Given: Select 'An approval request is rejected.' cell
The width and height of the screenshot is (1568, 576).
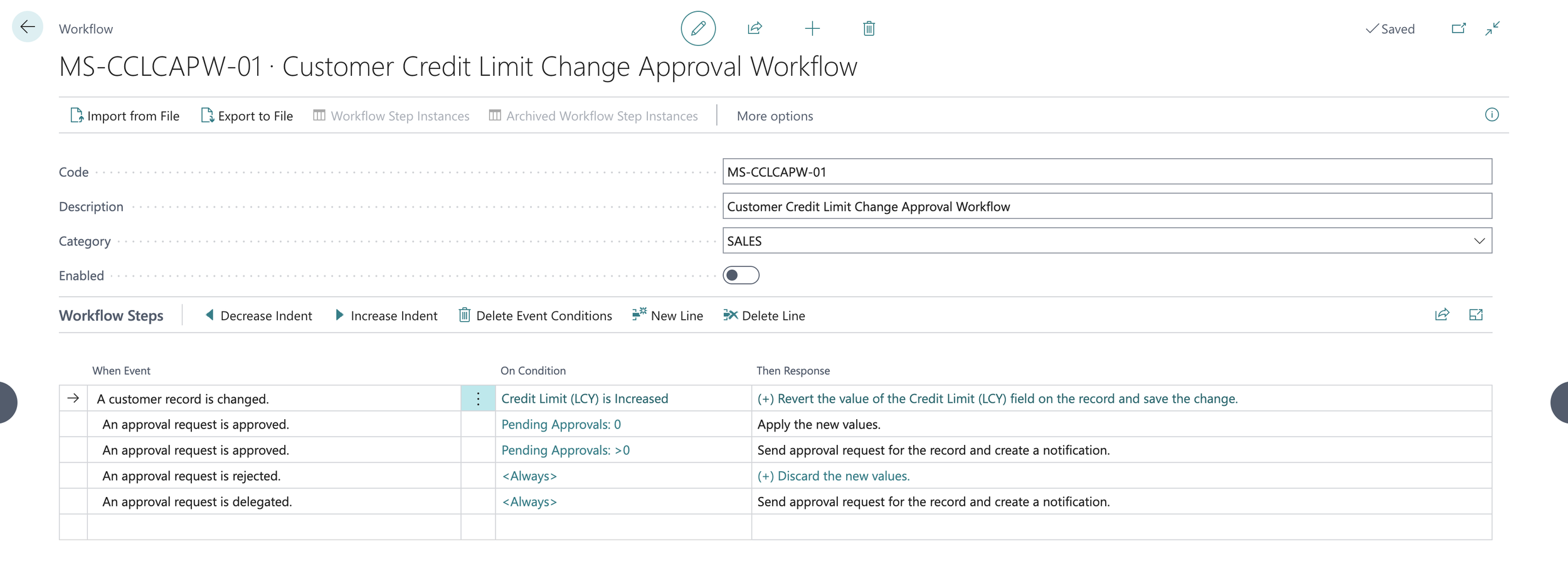Looking at the screenshot, I should 274,476.
